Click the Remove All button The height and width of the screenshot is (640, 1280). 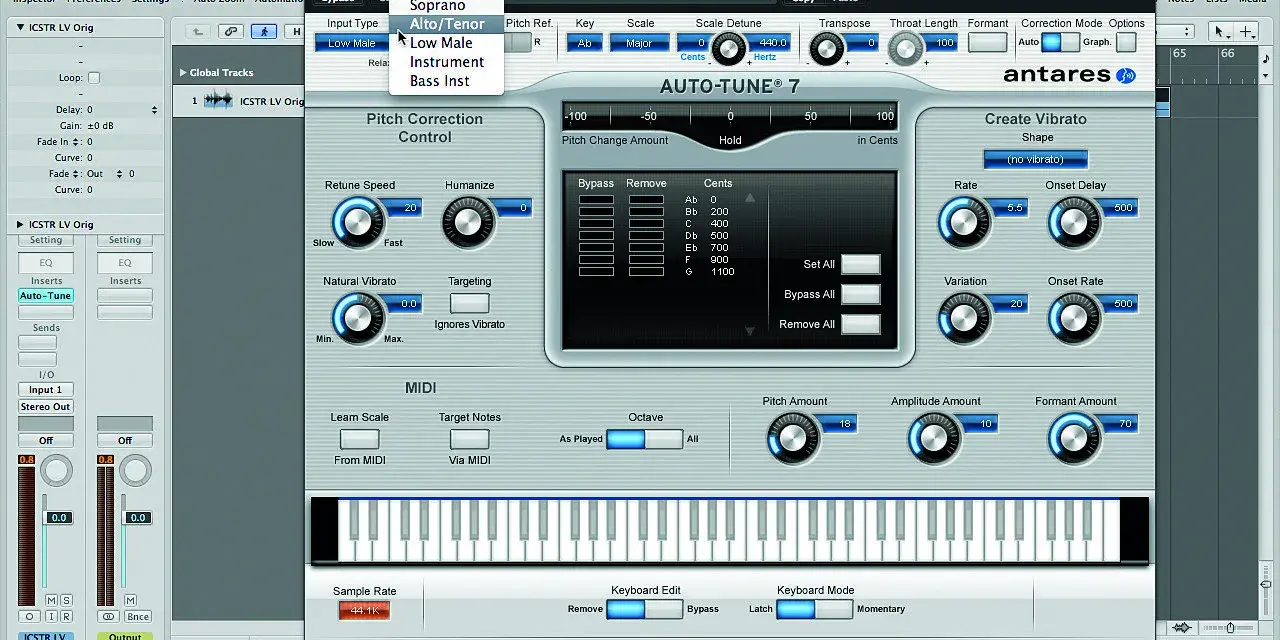coord(860,324)
